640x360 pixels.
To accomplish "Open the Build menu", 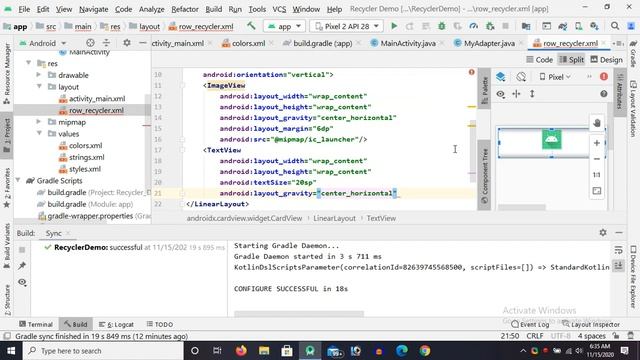I will click(x=213, y=9).
